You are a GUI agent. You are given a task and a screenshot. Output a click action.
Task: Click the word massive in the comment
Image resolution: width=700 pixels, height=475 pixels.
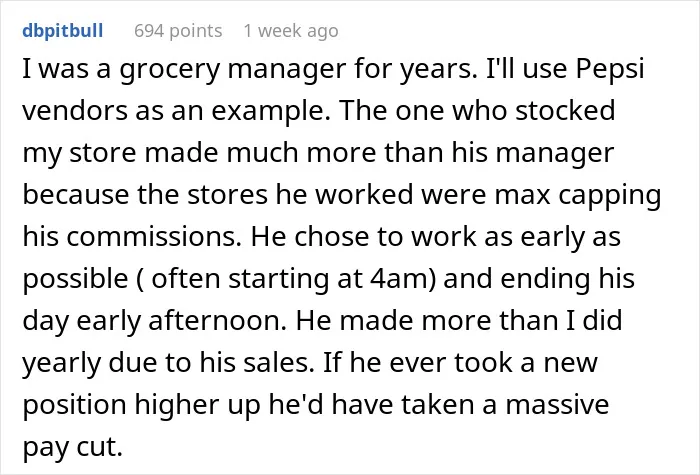[x=557, y=404]
